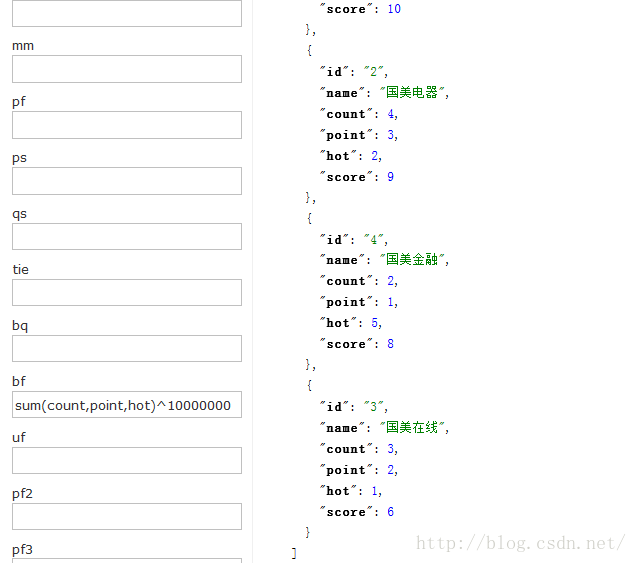Click the hot value 2 of 国美电器
The image size is (637, 563).
pos(375,156)
